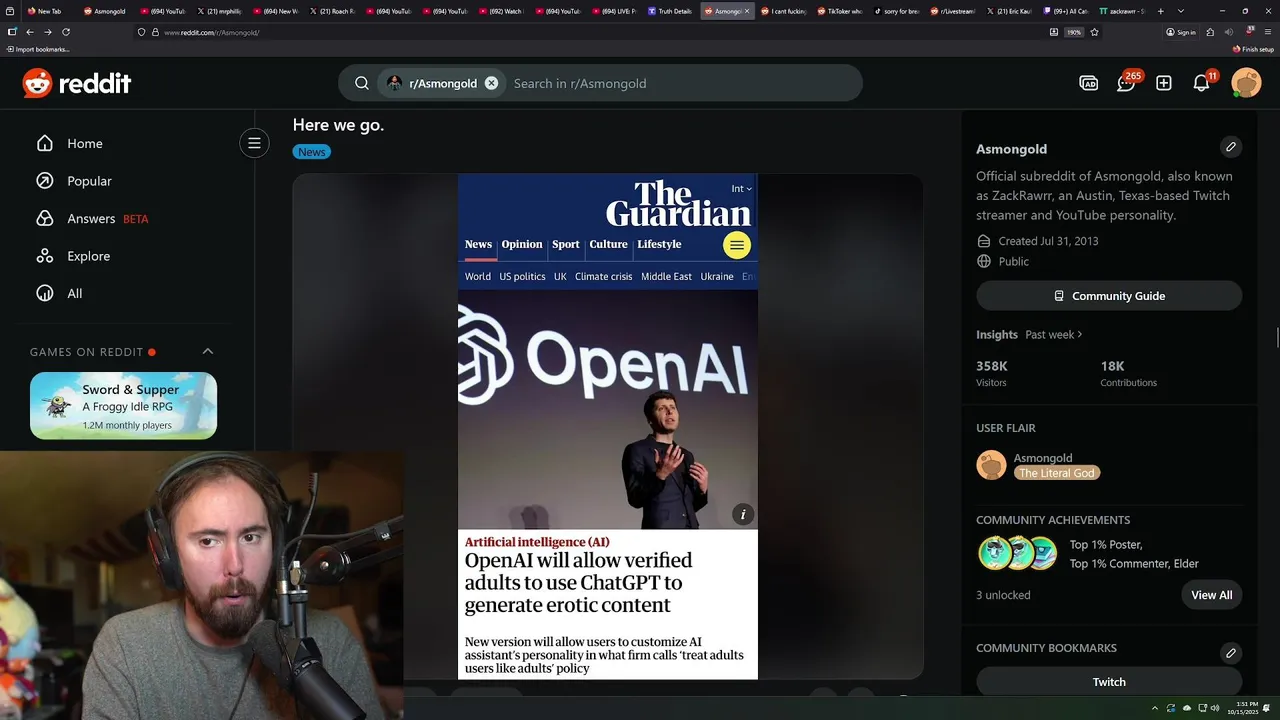The image size is (1280, 720).
Task: Click the user flair avatar for Asmongold
Action: tap(991, 465)
